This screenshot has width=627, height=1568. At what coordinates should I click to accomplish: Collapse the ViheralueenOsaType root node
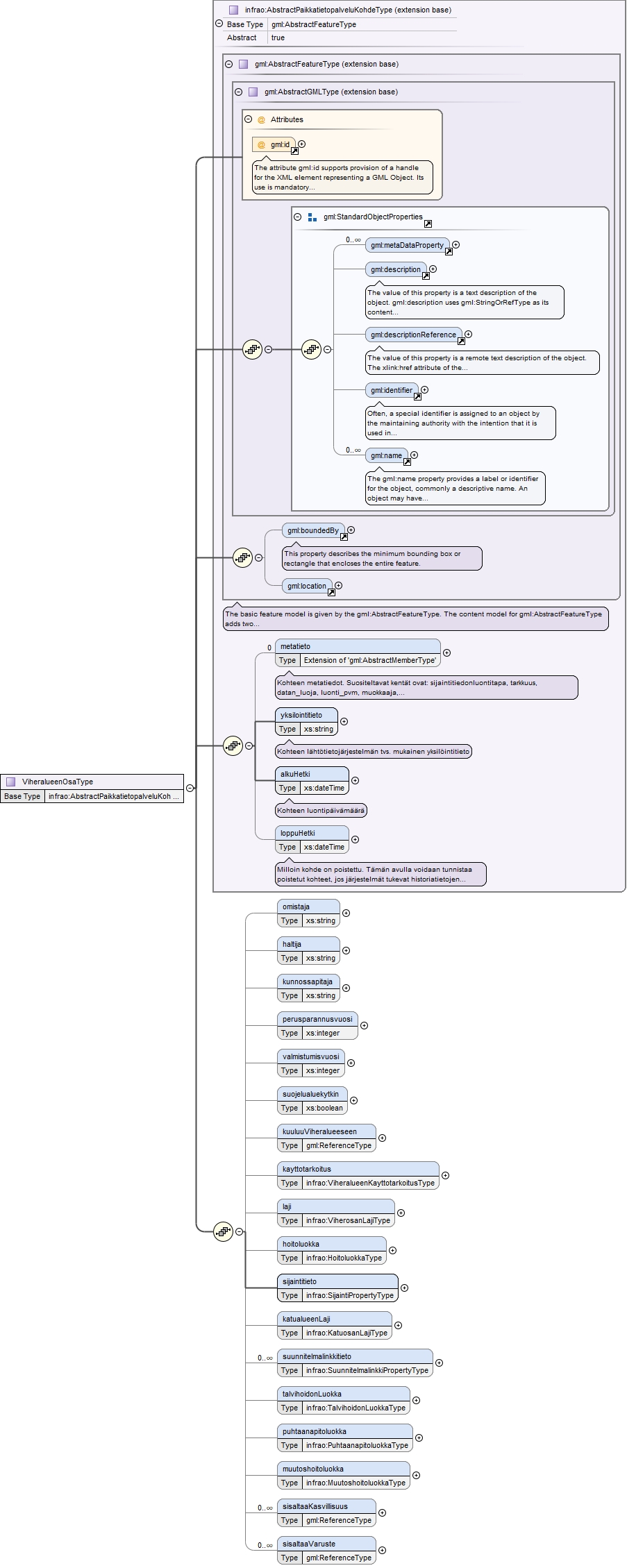click(190, 788)
